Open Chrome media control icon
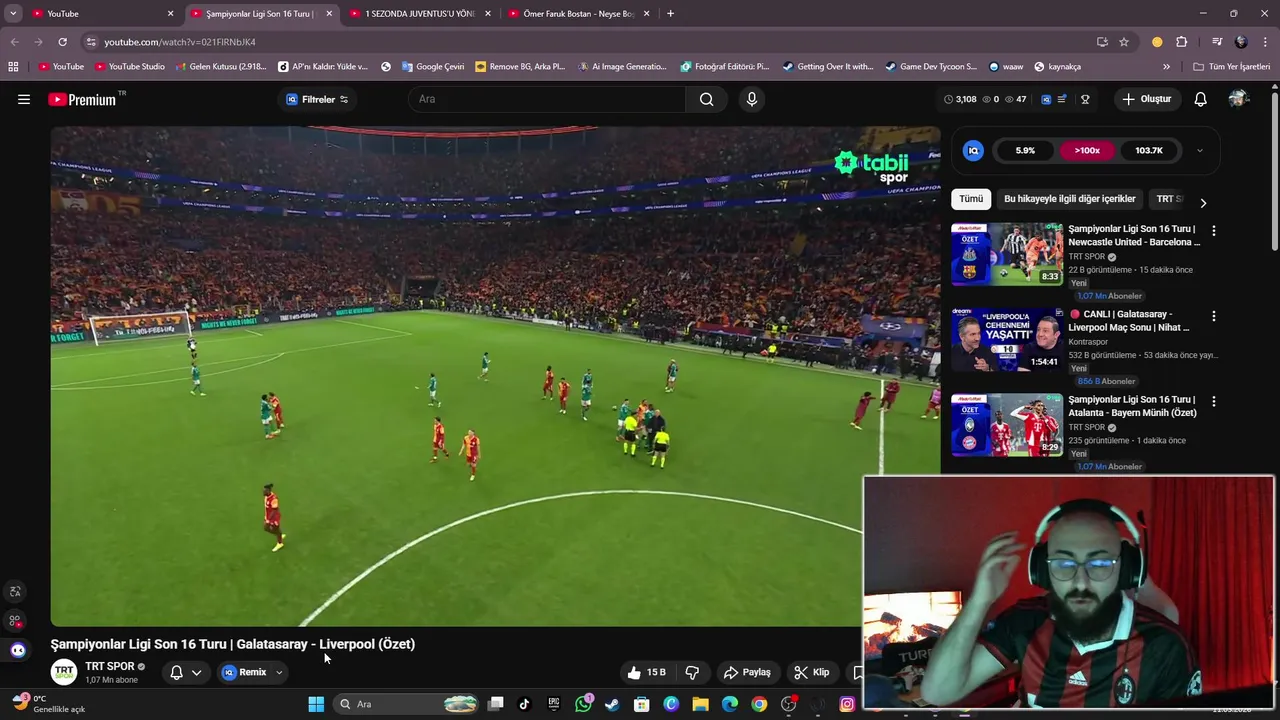 point(1217,42)
